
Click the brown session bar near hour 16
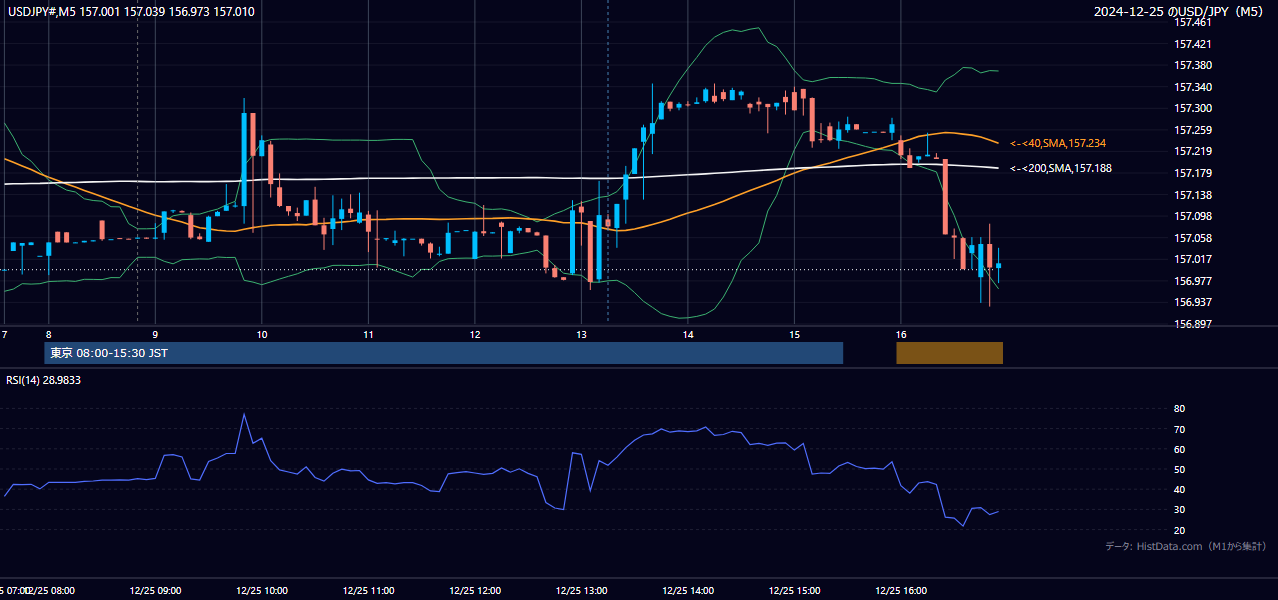tap(949, 353)
